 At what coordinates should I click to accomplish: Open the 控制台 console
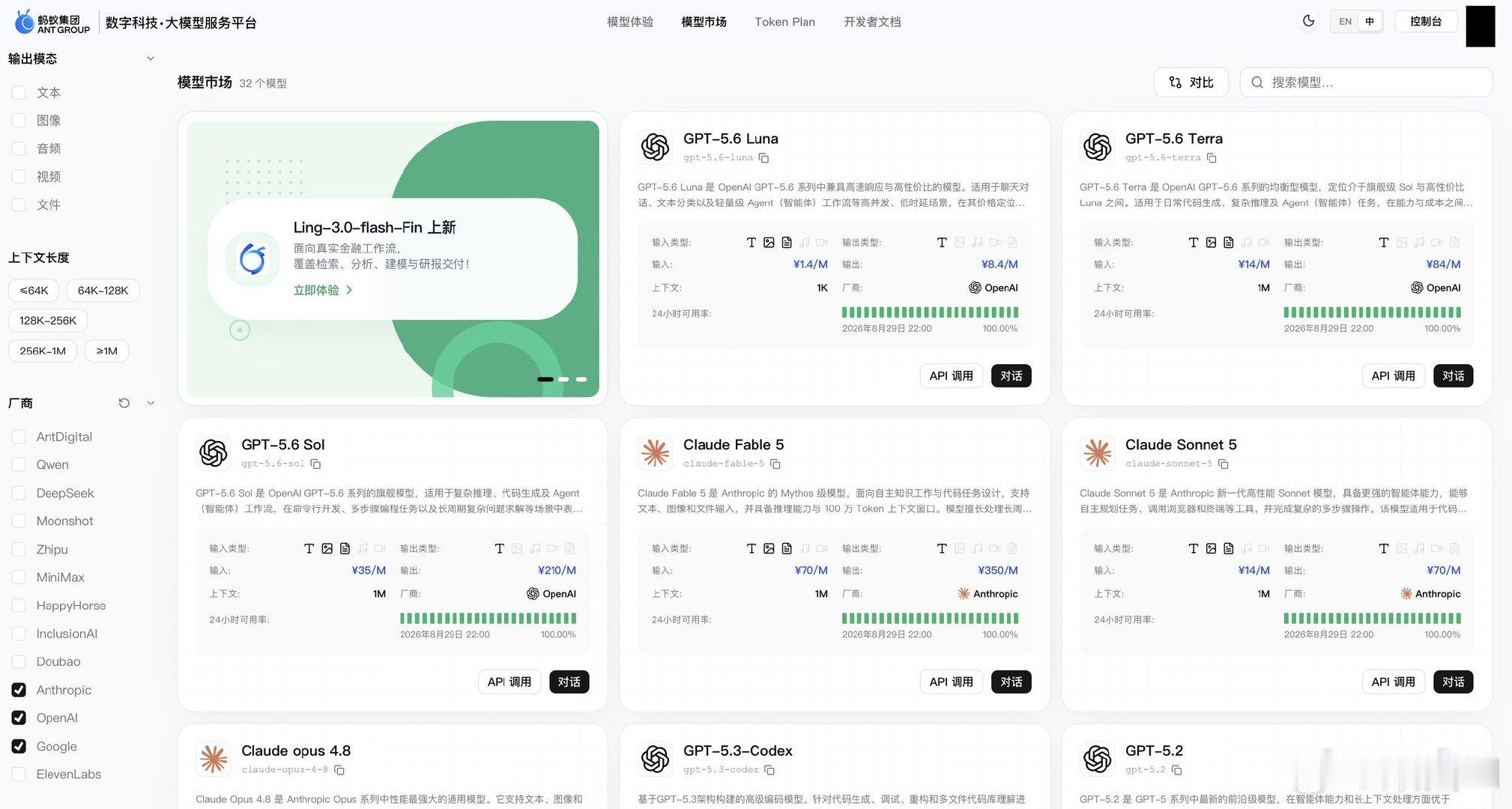click(1426, 21)
